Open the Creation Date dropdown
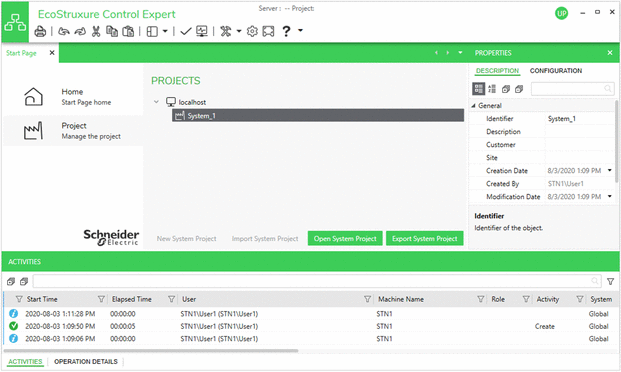This screenshot has width=621, height=372. point(610,170)
